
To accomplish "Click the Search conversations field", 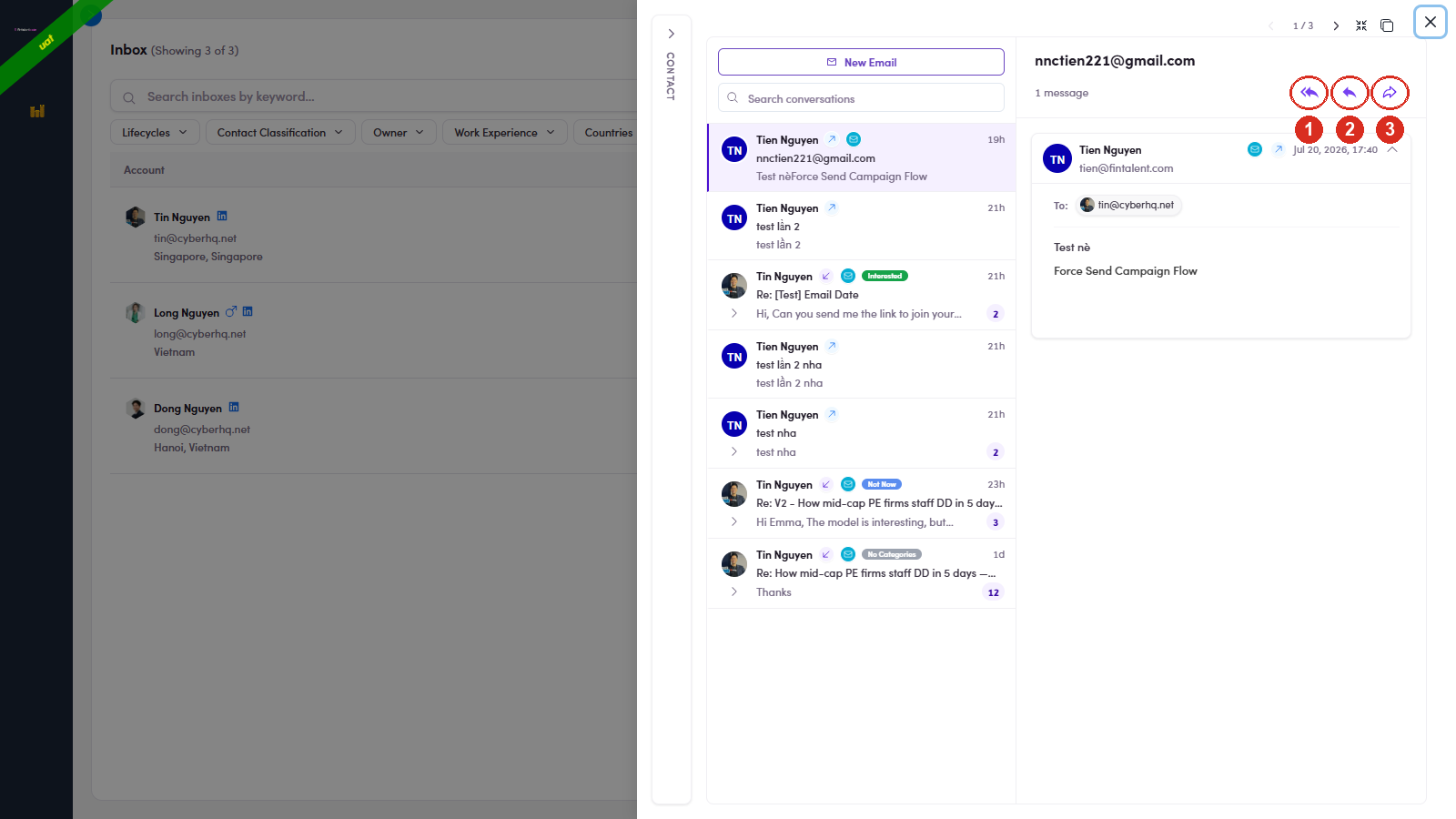I will (x=861, y=98).
